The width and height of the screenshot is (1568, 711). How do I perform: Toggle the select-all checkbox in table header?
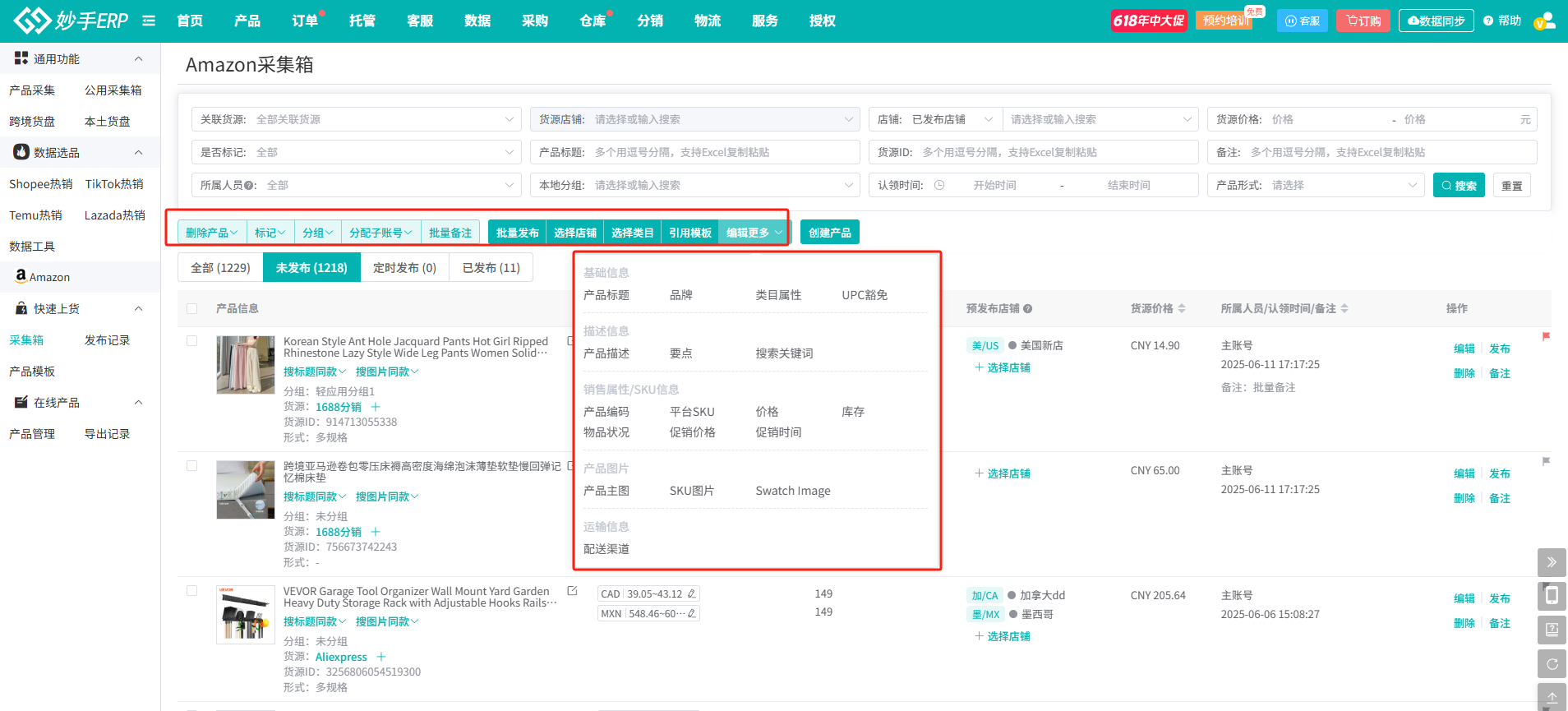[192, 309]
